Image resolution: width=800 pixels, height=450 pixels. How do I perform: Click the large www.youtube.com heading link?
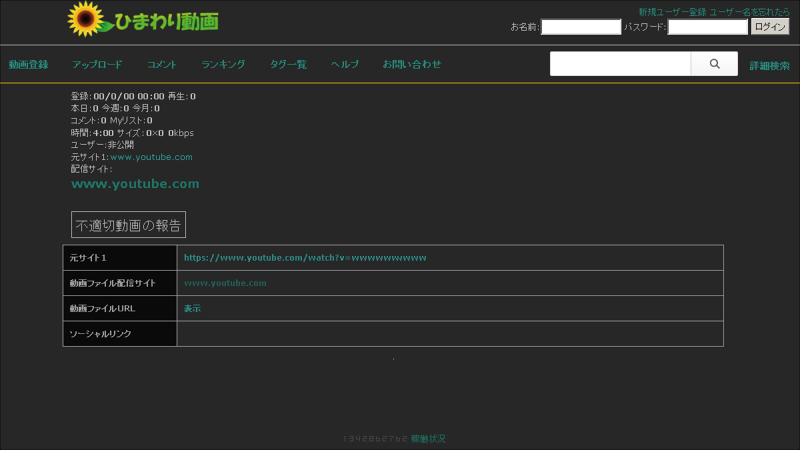point(135,184)
